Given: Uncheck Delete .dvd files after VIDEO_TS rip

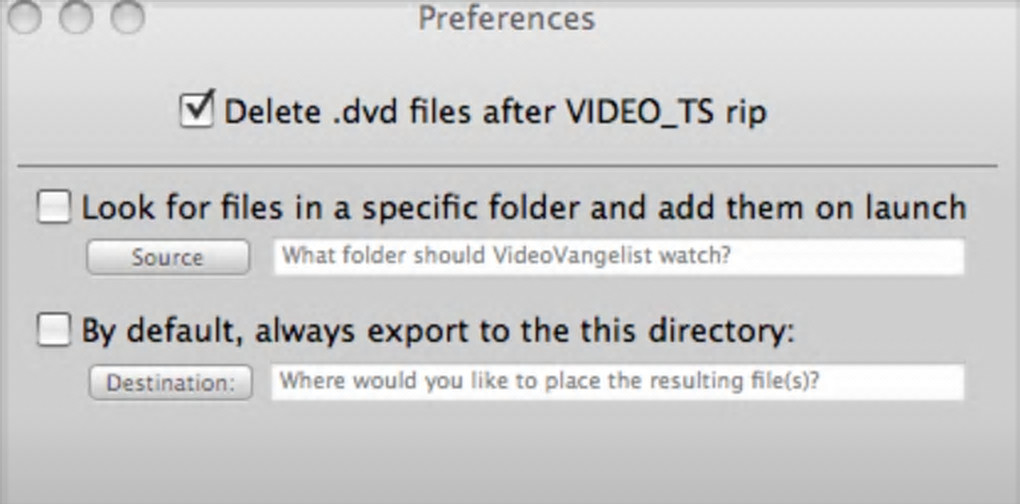Looking at the screenshot, I should pos(197,110).
